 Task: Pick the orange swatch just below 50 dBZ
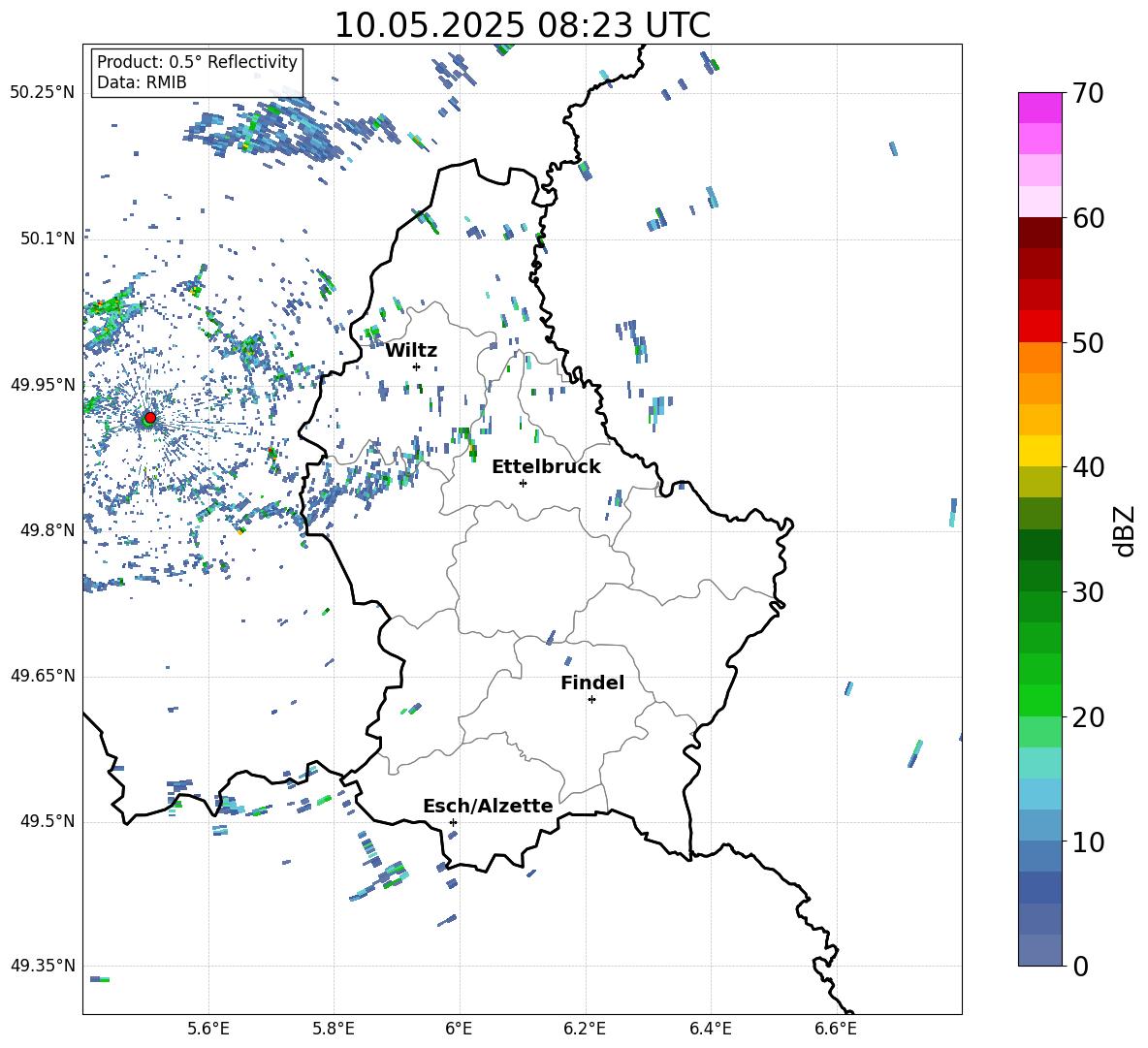coord(1040,358)
